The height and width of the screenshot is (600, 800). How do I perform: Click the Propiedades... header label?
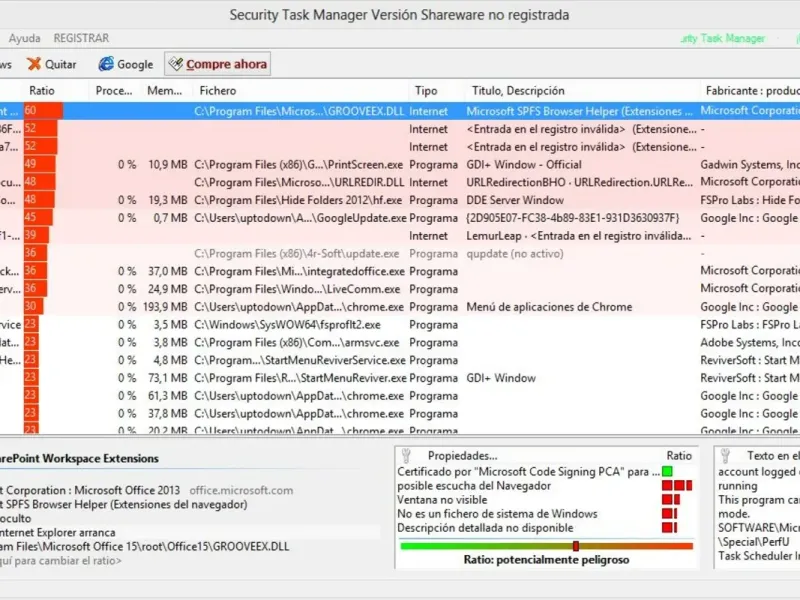462,456
